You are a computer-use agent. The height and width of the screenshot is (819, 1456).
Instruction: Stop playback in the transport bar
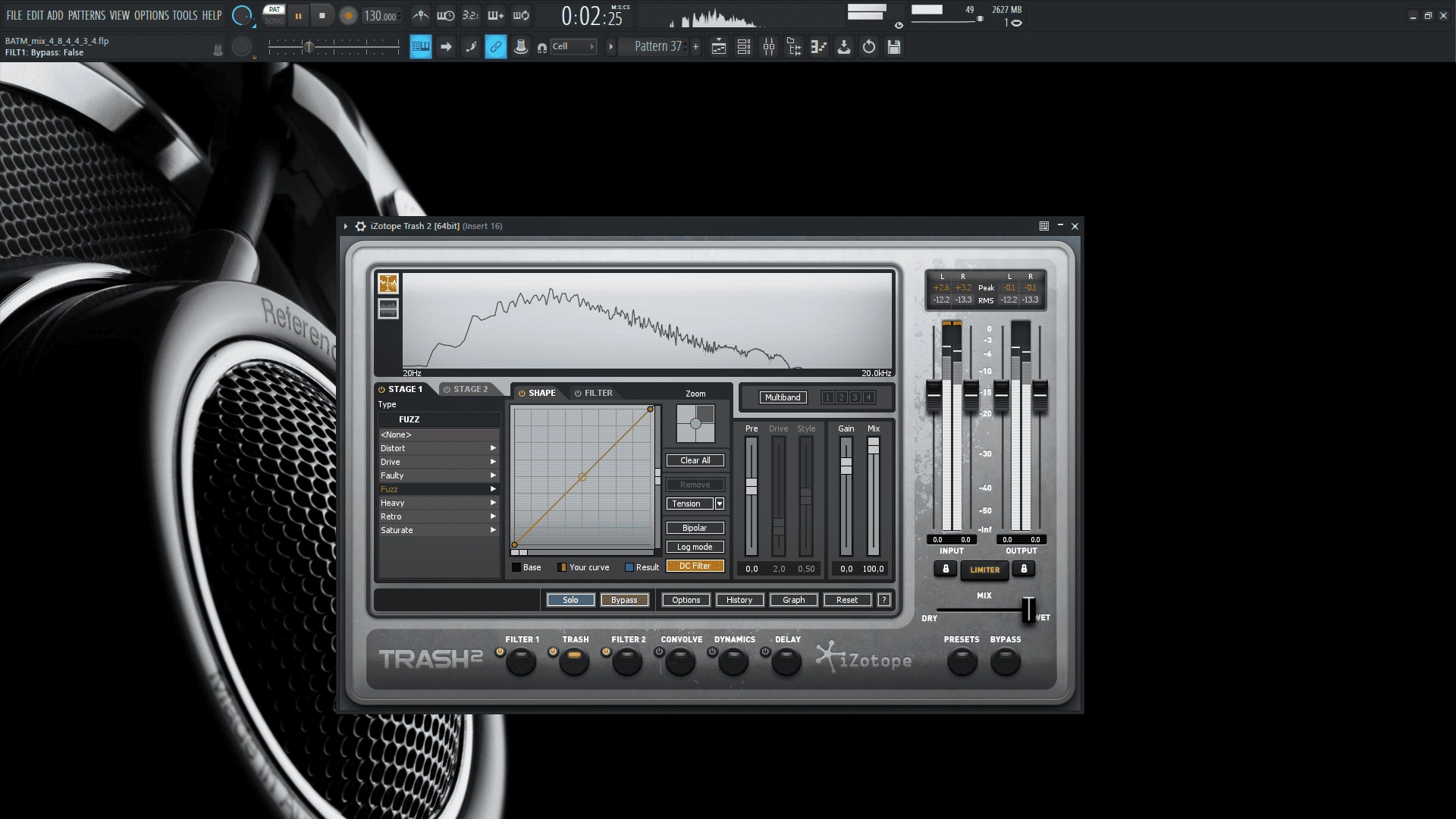pos(322,15)
